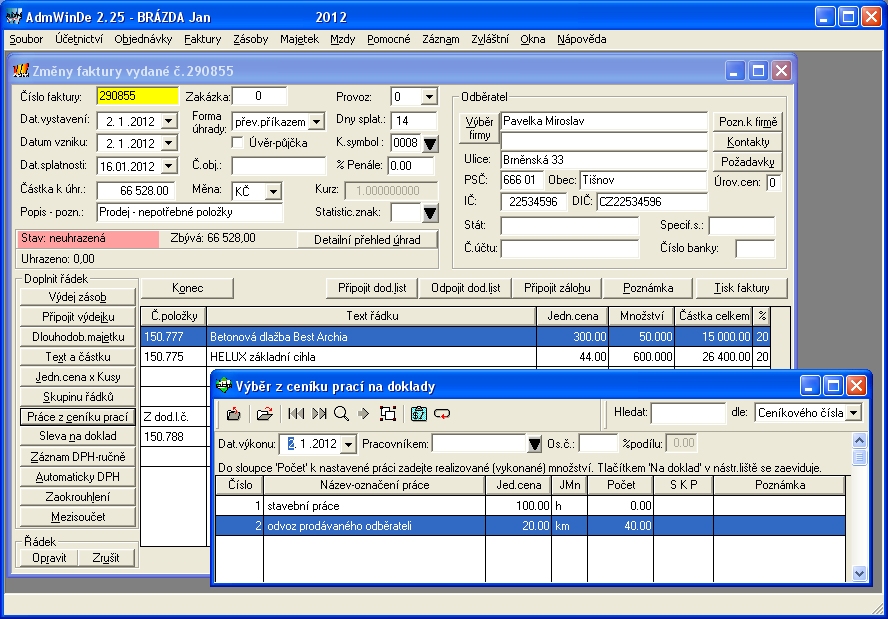Click the Popis - pozn. text field
888x619 pixels.
(190, 212)
